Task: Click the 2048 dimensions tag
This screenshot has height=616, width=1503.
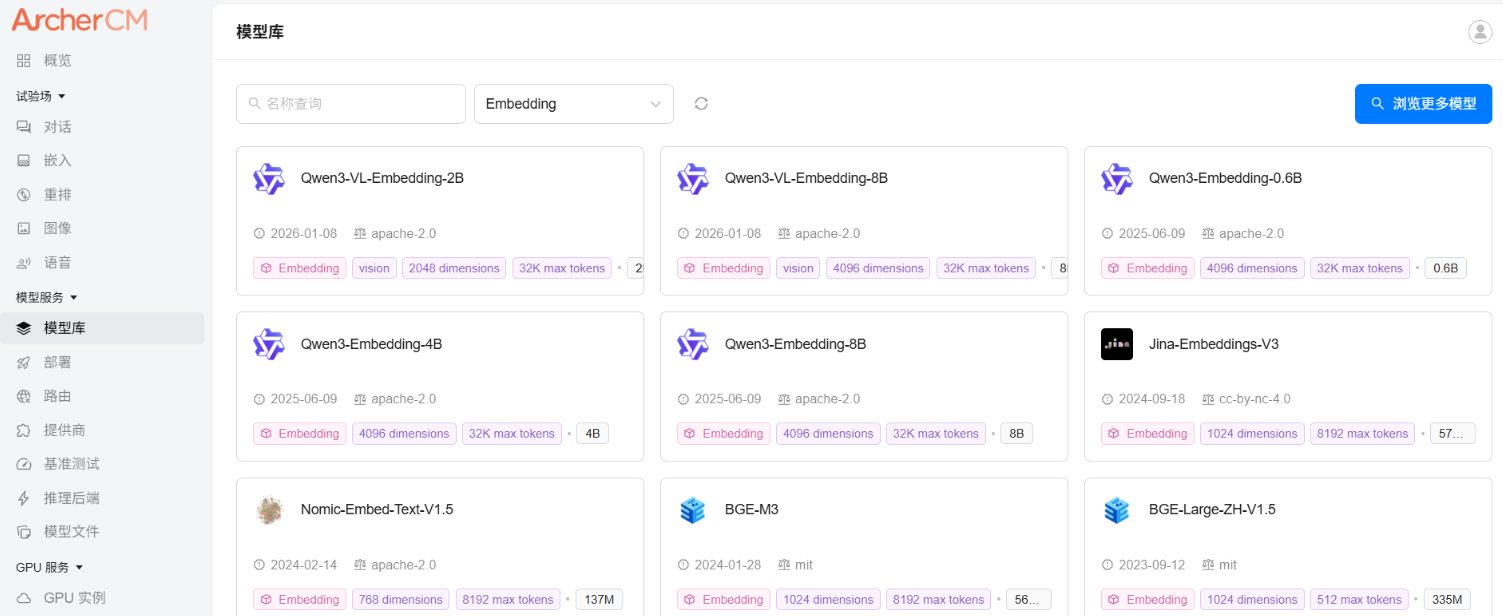Action: pos(455,268)
